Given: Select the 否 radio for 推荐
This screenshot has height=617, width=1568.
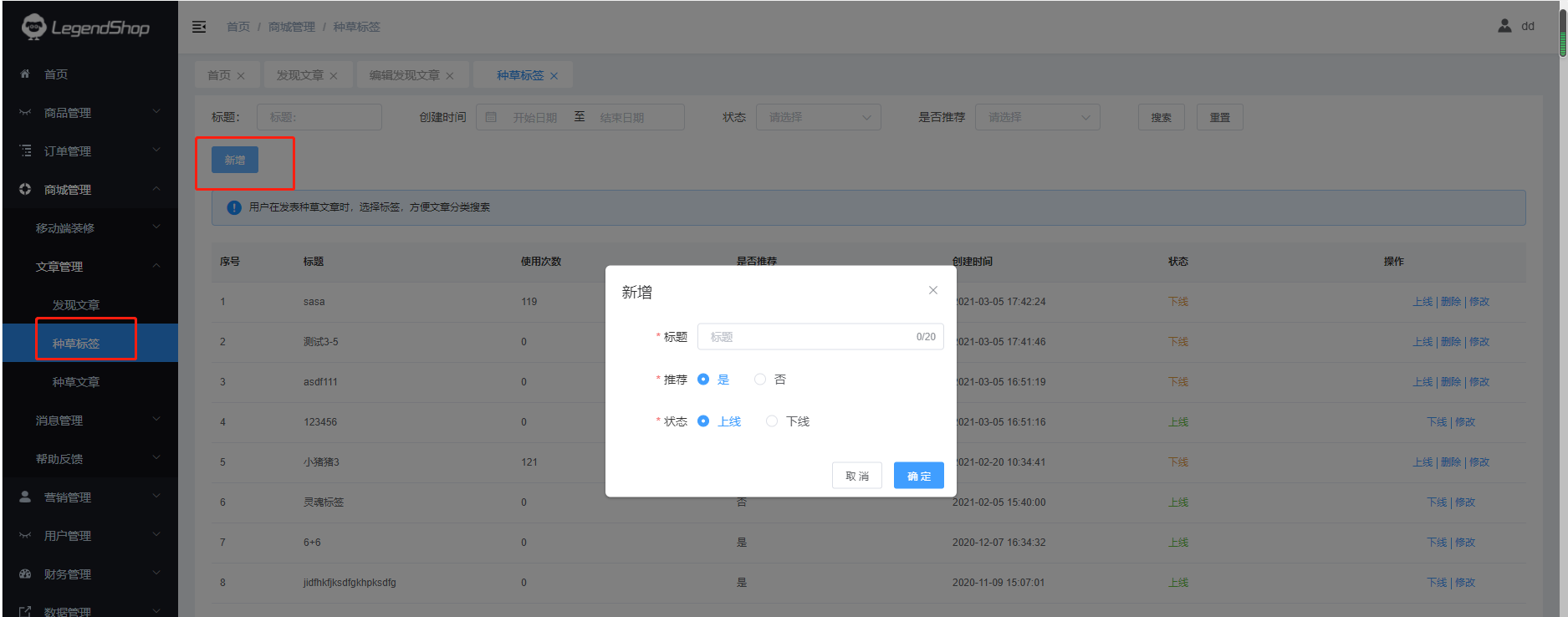Looking at the screenshot, I should tap(760, 380).
